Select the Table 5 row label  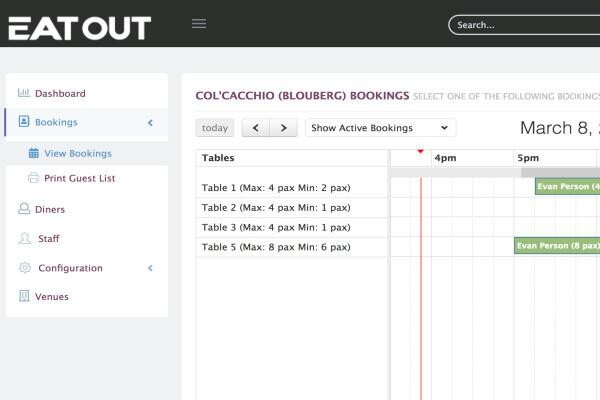coord(276,247)
